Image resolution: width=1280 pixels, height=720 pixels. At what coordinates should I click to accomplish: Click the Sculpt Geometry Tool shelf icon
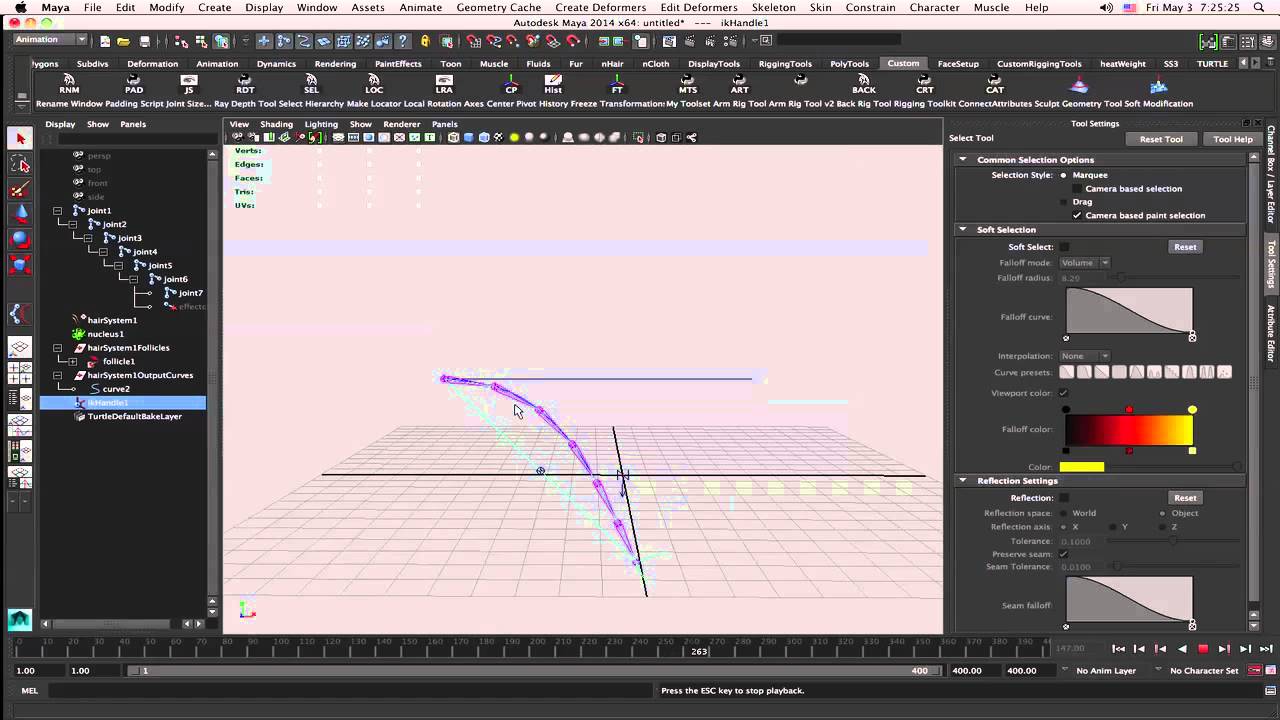[1079, 84]
